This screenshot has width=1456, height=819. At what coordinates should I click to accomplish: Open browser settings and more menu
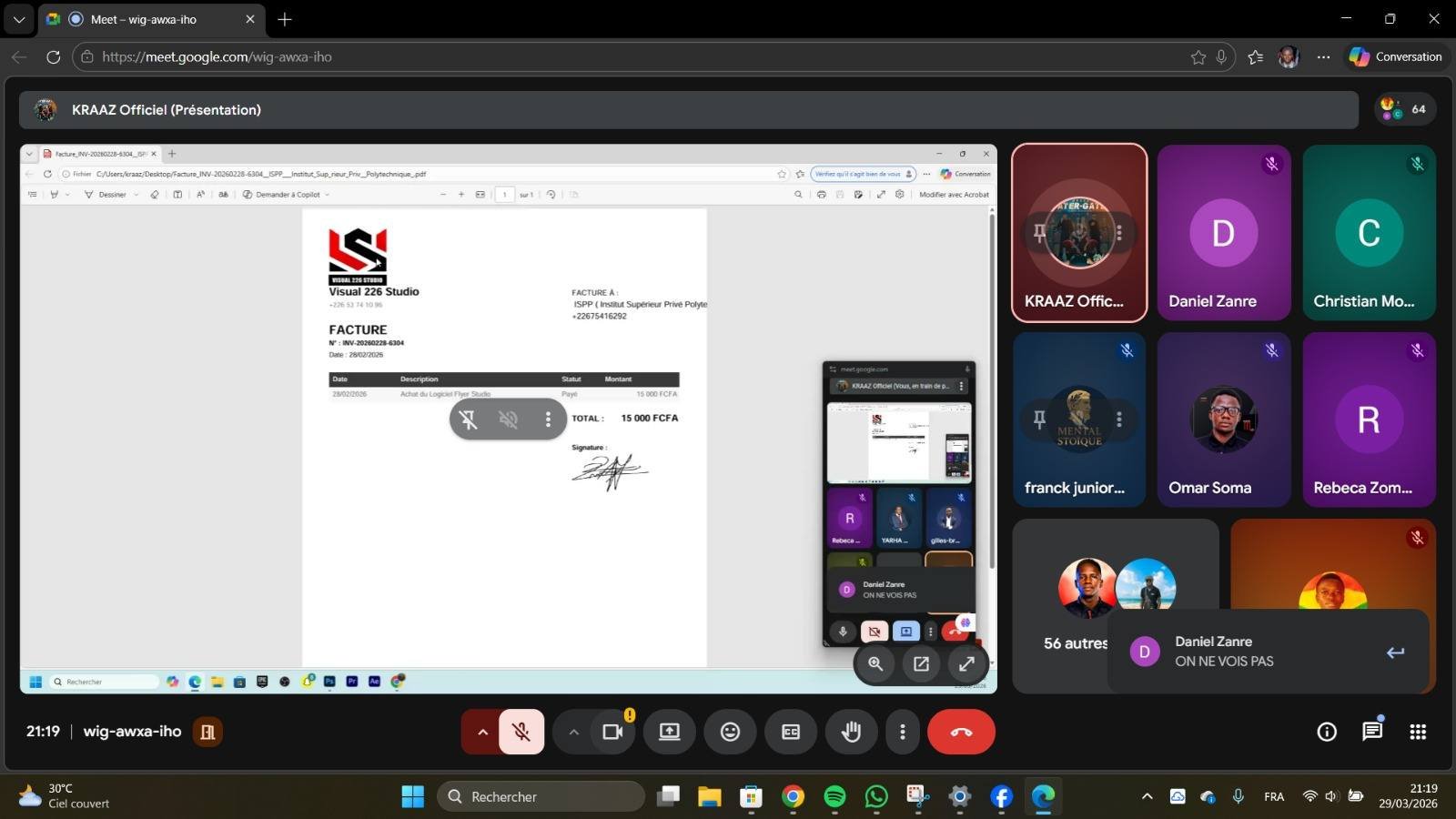1323,56
